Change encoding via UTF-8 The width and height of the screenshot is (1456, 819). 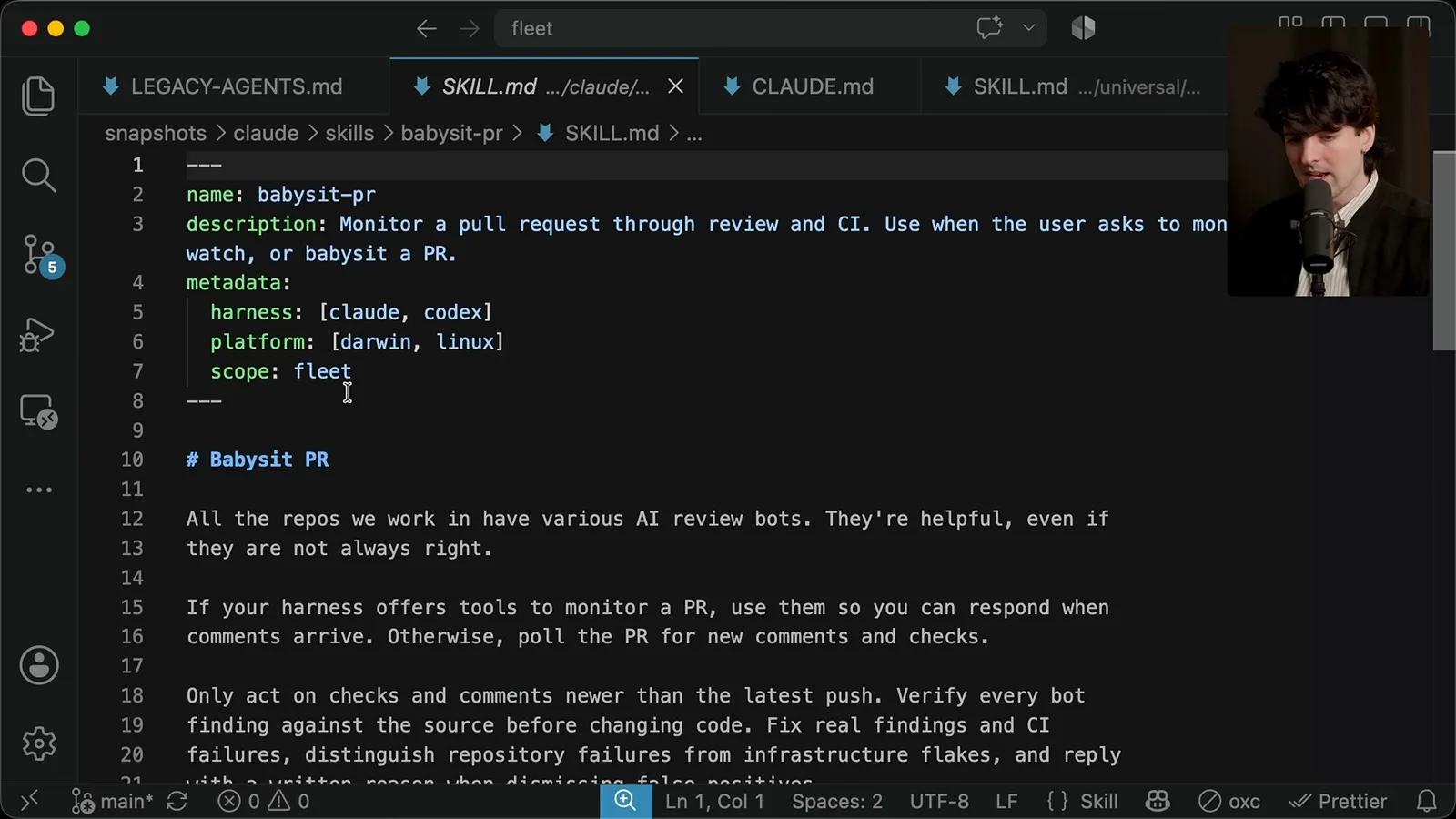pos(939,801)
